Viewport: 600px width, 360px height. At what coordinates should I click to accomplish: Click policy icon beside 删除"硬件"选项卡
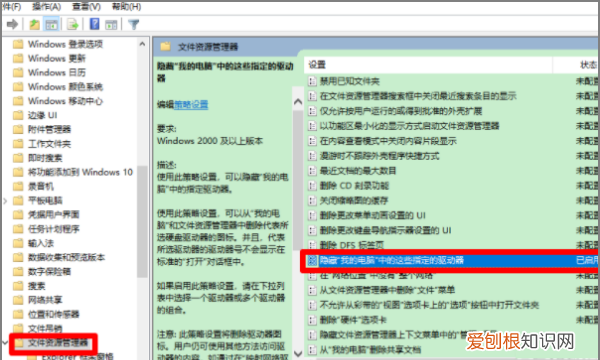(x=312, y=320)
